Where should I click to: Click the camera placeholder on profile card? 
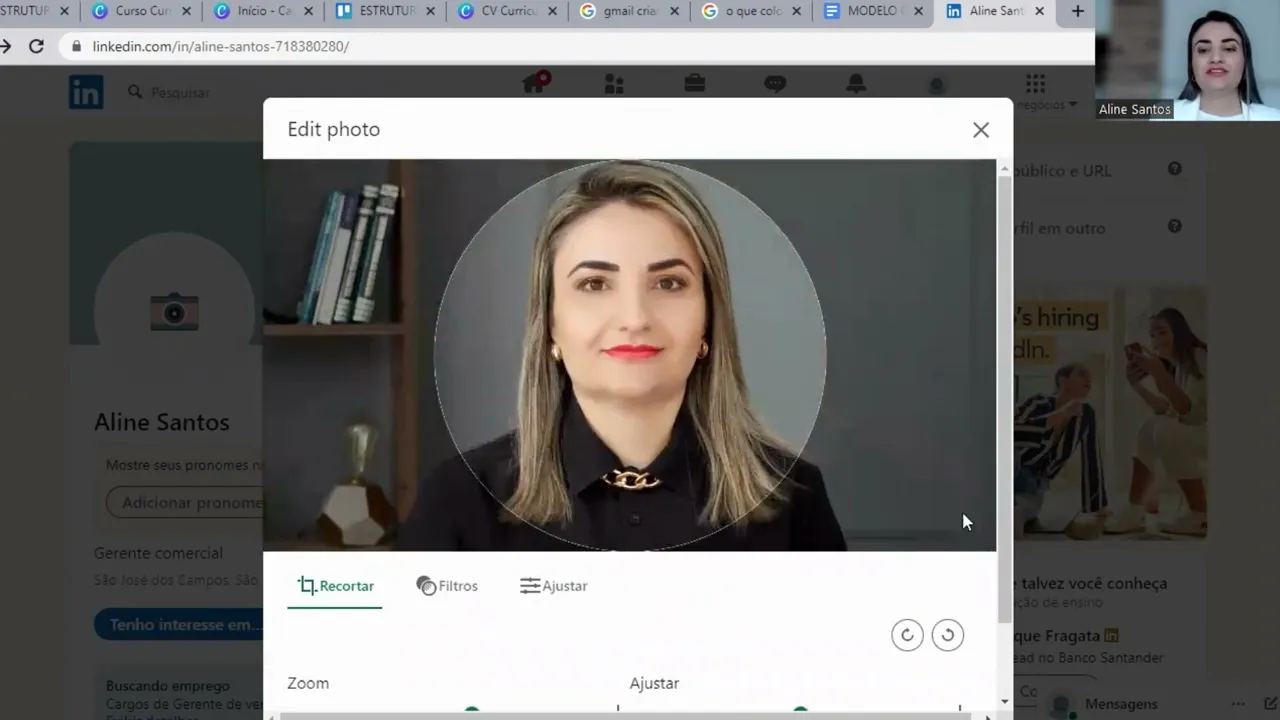point(174,311)
